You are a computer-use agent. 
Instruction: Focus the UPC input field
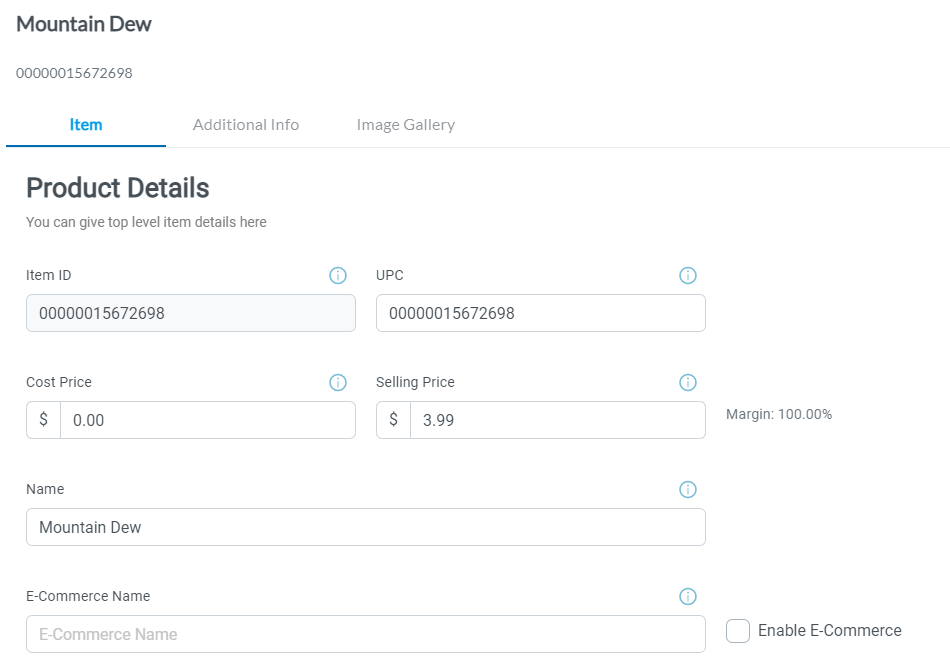(x=540, y=313)
